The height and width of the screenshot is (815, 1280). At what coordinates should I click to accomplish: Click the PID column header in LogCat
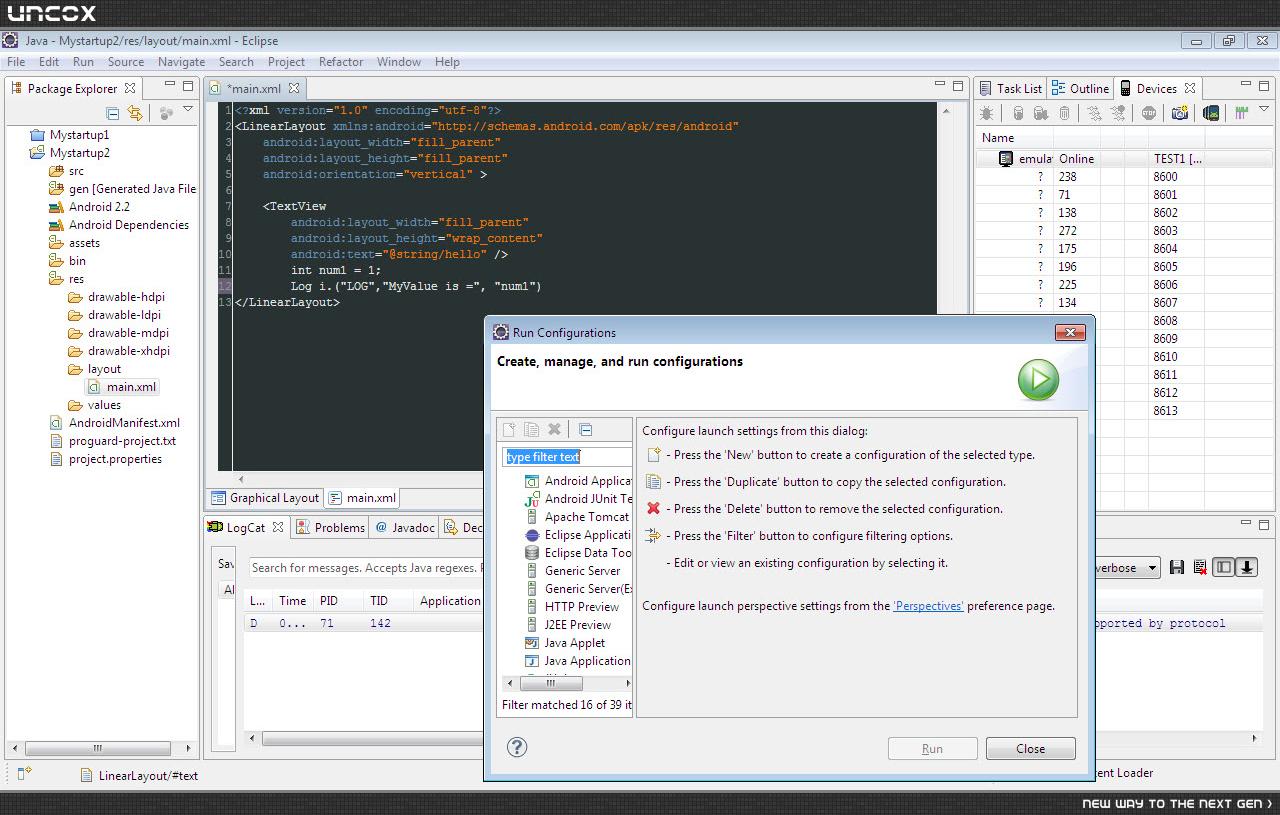(338, 600)
